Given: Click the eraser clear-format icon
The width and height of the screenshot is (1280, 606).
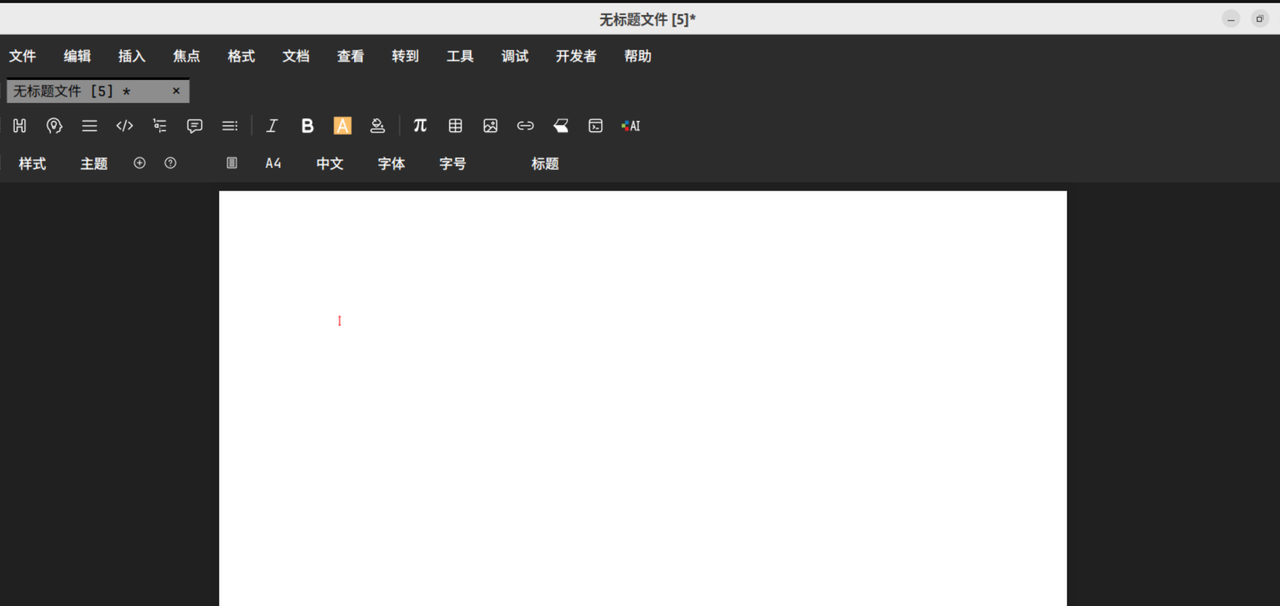Looking at the screenshot, I should [x=560, y=126].
